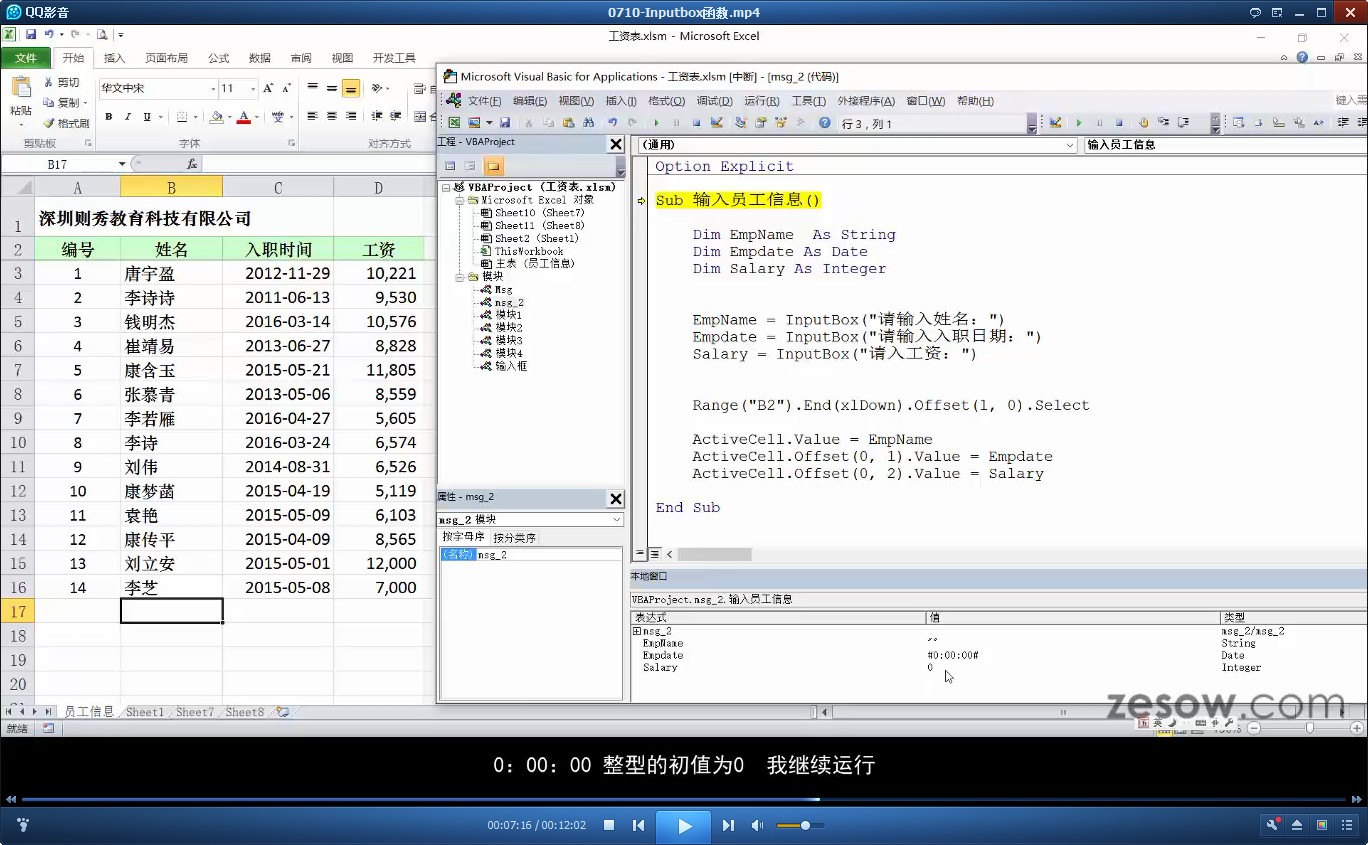Toggle top vertical alignment
This screenshot has height=845, width=1368.
[x=313, y=89]
